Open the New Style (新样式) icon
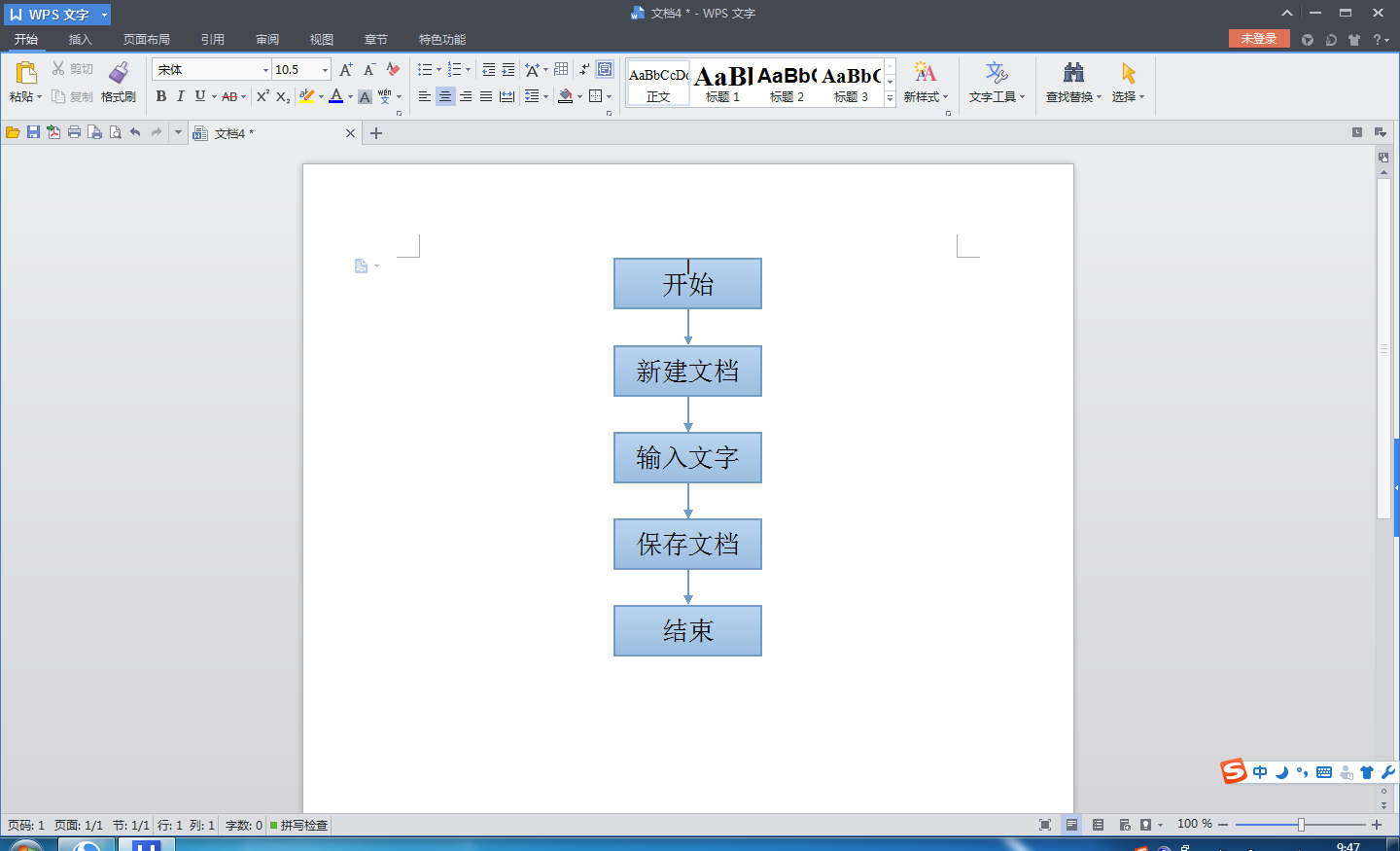1400x851 pixels. coord(926,73)
